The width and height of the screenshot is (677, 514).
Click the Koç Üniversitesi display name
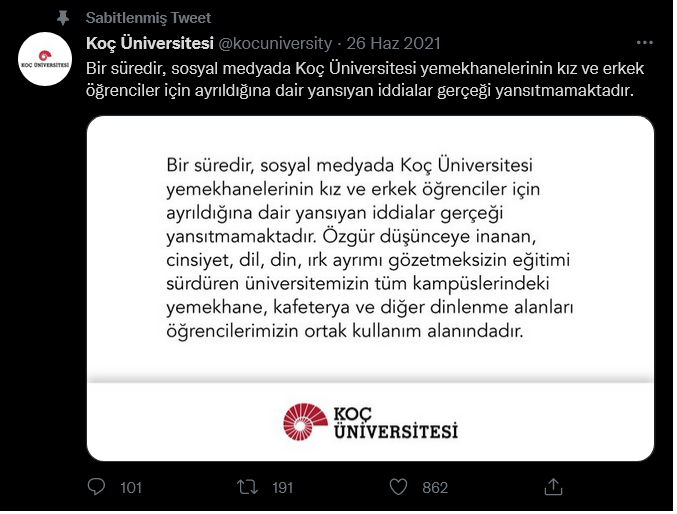[150, 43]
